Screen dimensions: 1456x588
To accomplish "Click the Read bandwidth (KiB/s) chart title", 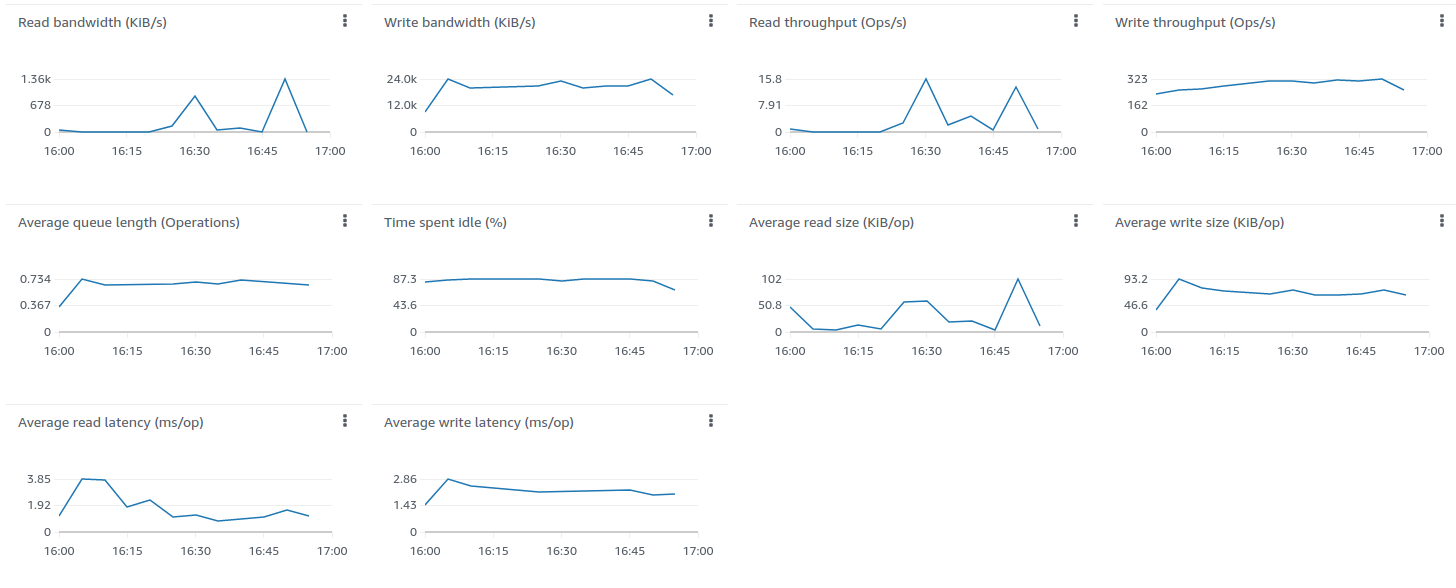I will click(92, 23).
